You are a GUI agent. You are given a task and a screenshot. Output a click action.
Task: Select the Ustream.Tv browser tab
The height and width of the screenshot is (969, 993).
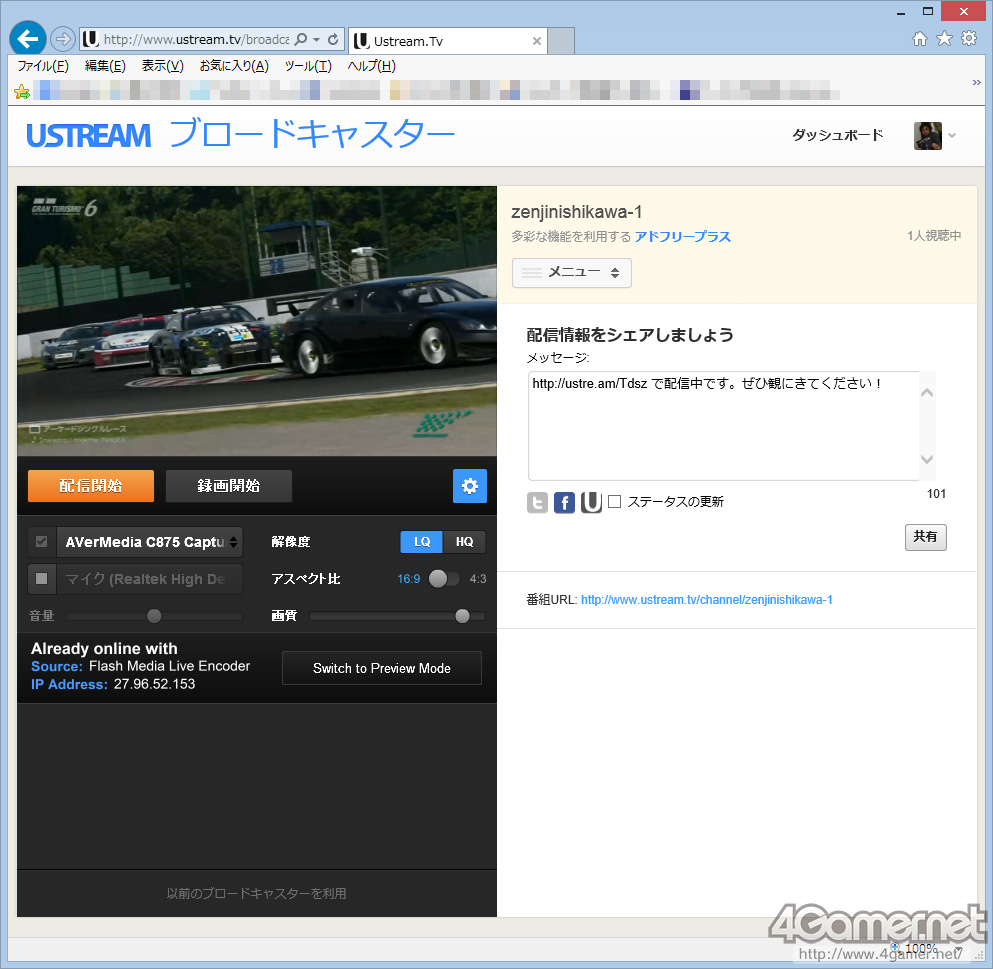pyautogui.click(x=447, y=41)
